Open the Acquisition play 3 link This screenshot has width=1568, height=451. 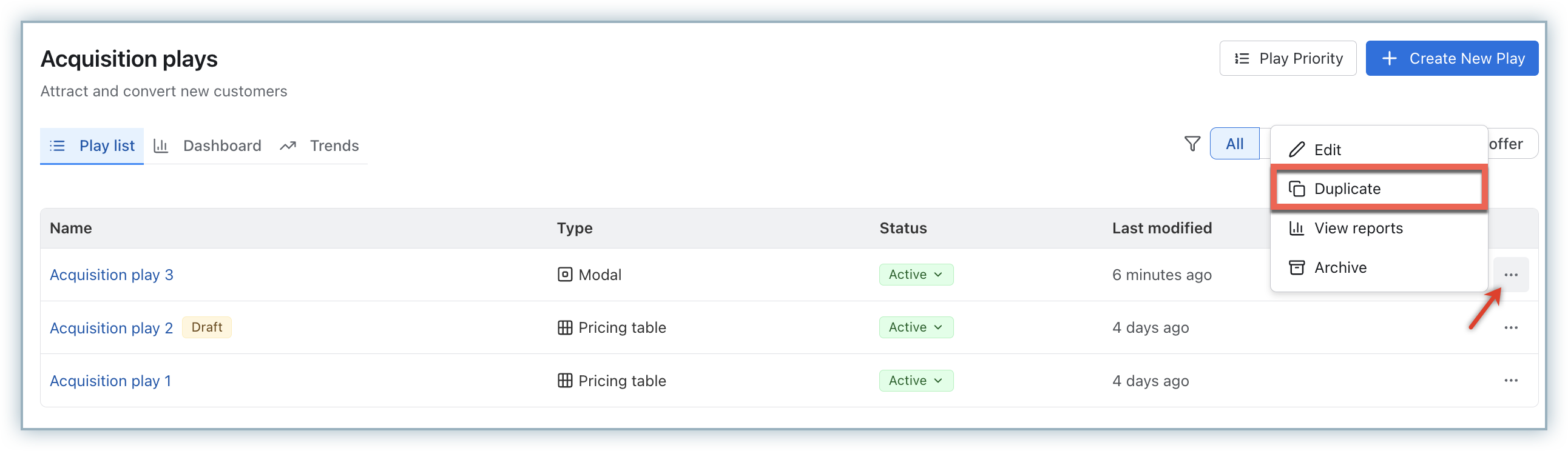(x=112, y=275)
